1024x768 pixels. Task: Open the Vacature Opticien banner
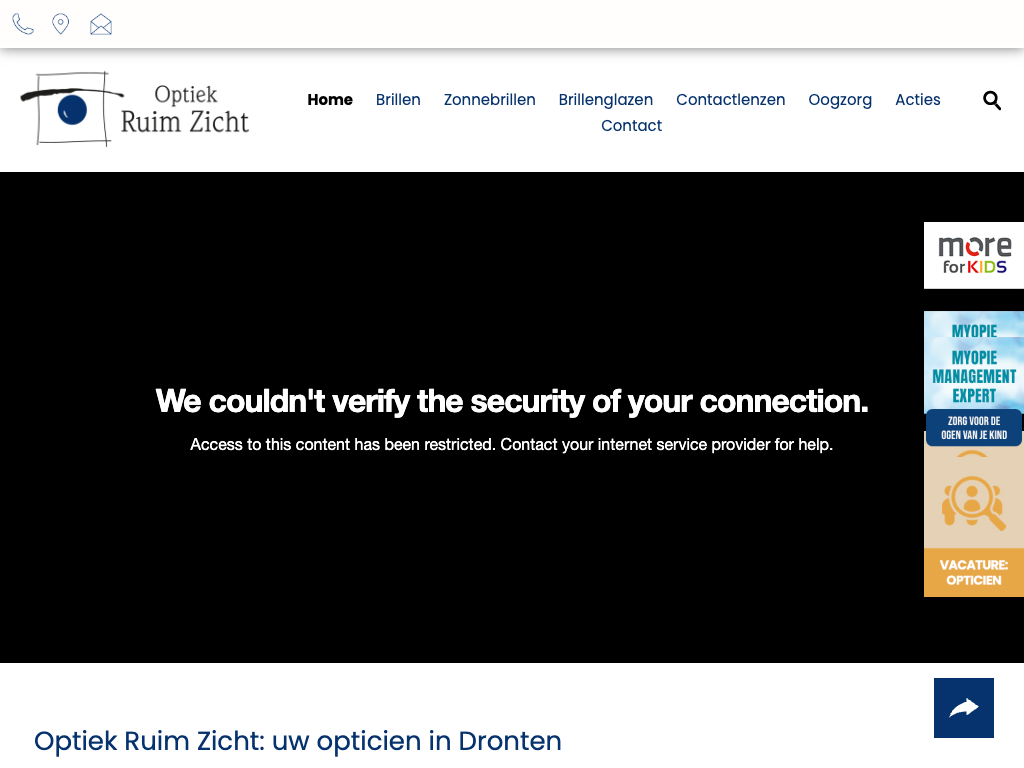point(974,520)
